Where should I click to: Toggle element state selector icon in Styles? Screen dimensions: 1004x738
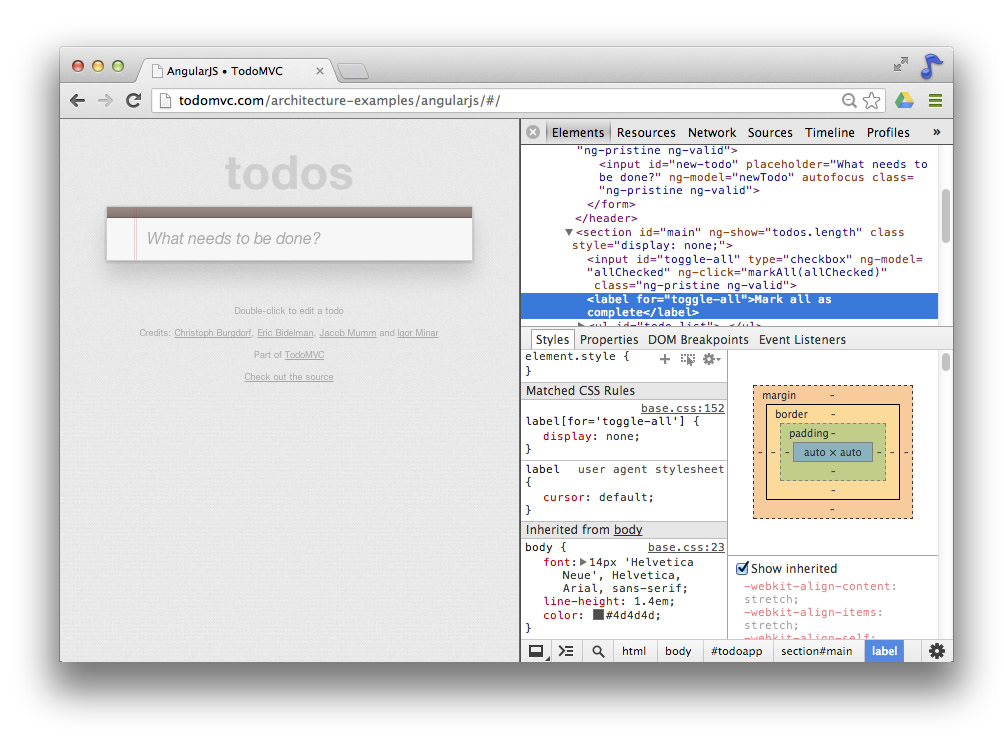coord(687,359)
